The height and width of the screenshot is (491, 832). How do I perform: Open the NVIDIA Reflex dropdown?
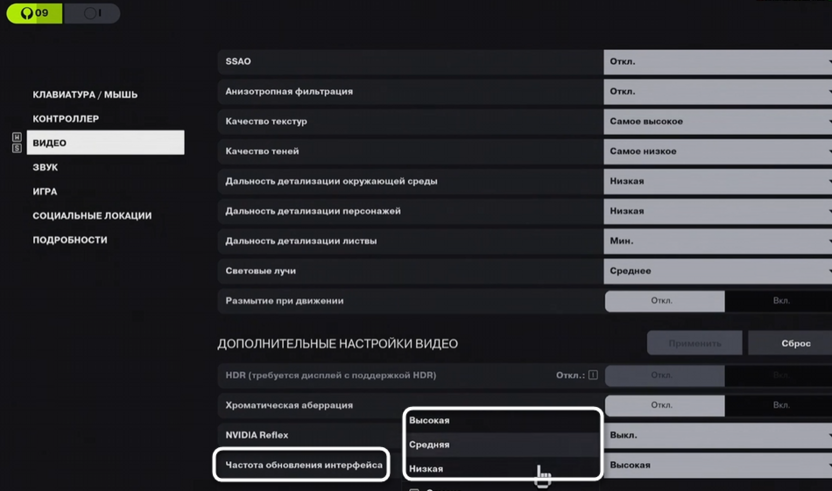click(717, 435)
